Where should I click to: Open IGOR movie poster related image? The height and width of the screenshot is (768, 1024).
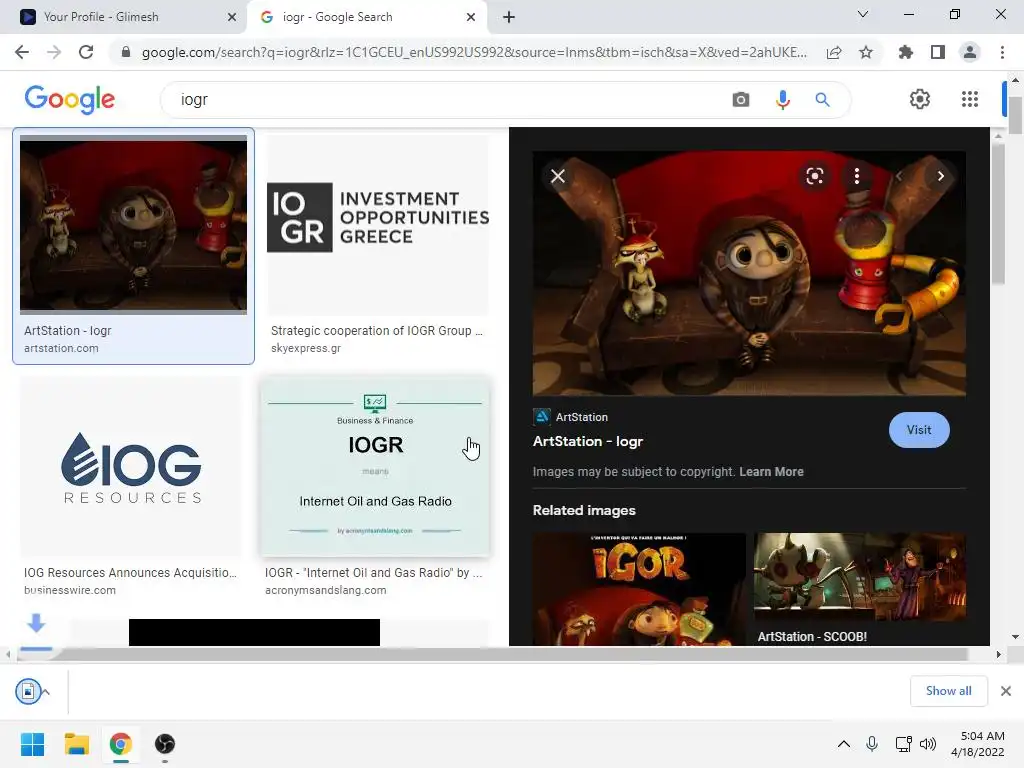[639, 589]
